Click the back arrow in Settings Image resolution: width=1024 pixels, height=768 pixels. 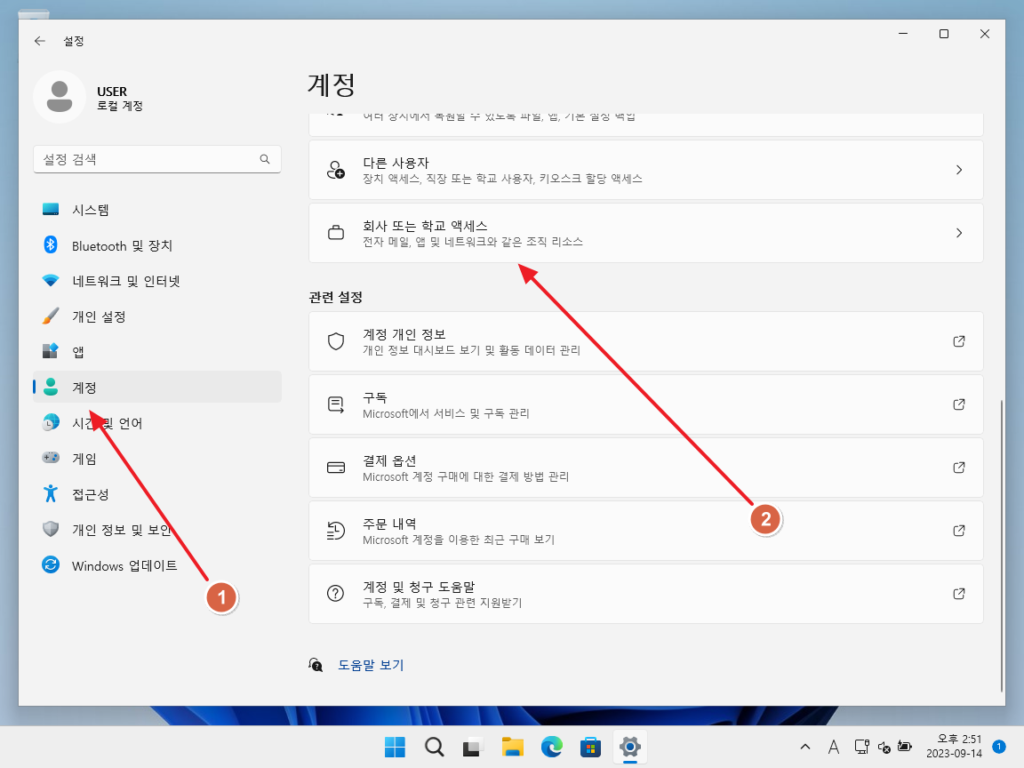38,41
